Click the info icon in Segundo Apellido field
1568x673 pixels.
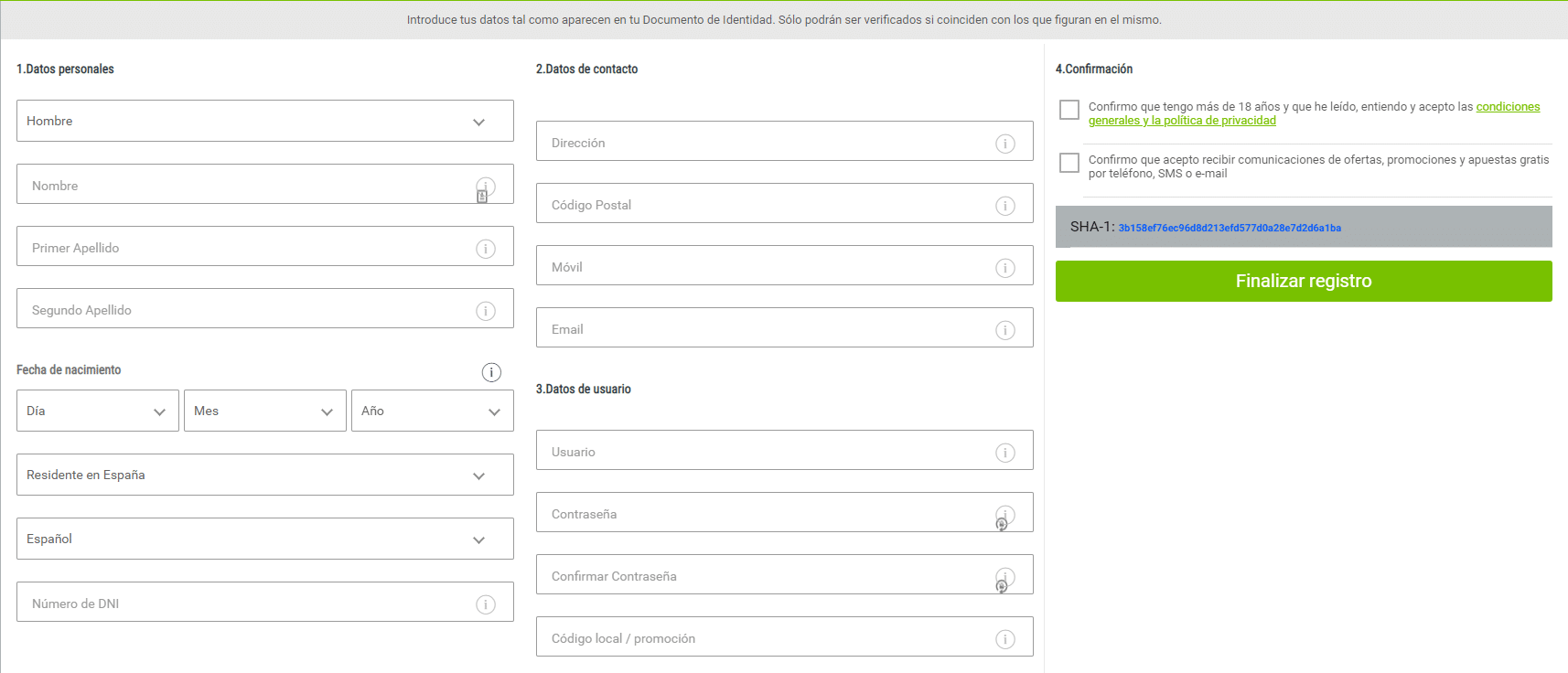[486, 311]
